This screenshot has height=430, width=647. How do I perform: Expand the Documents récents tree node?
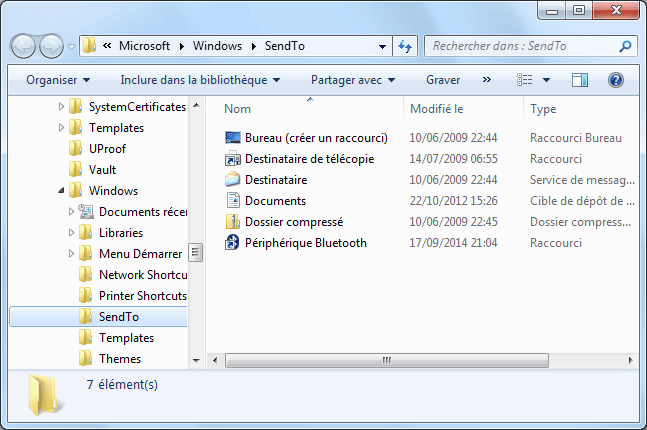tap(71, 212)
